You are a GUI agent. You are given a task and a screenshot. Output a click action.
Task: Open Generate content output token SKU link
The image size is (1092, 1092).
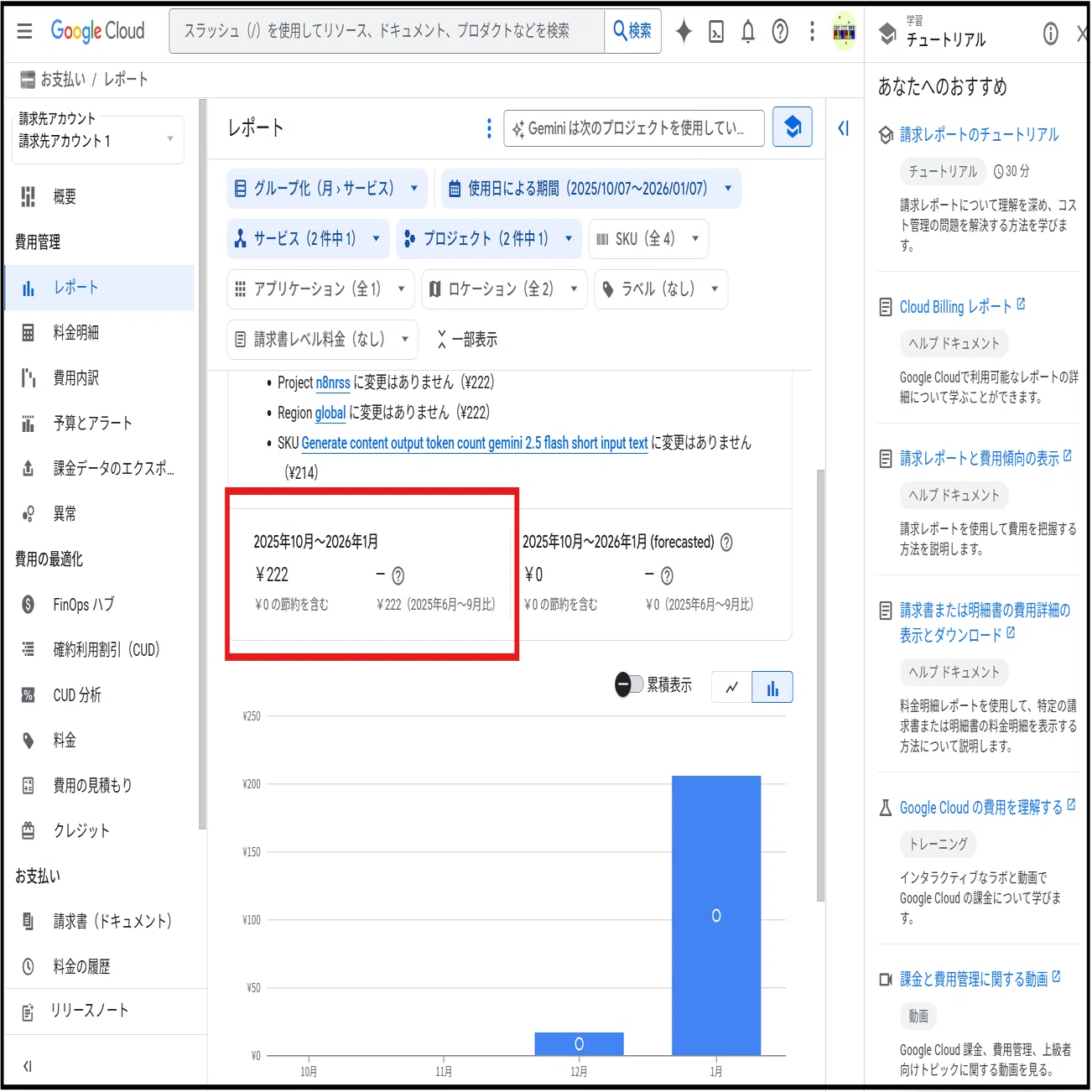pyautogui.click(x=475, y=443)
